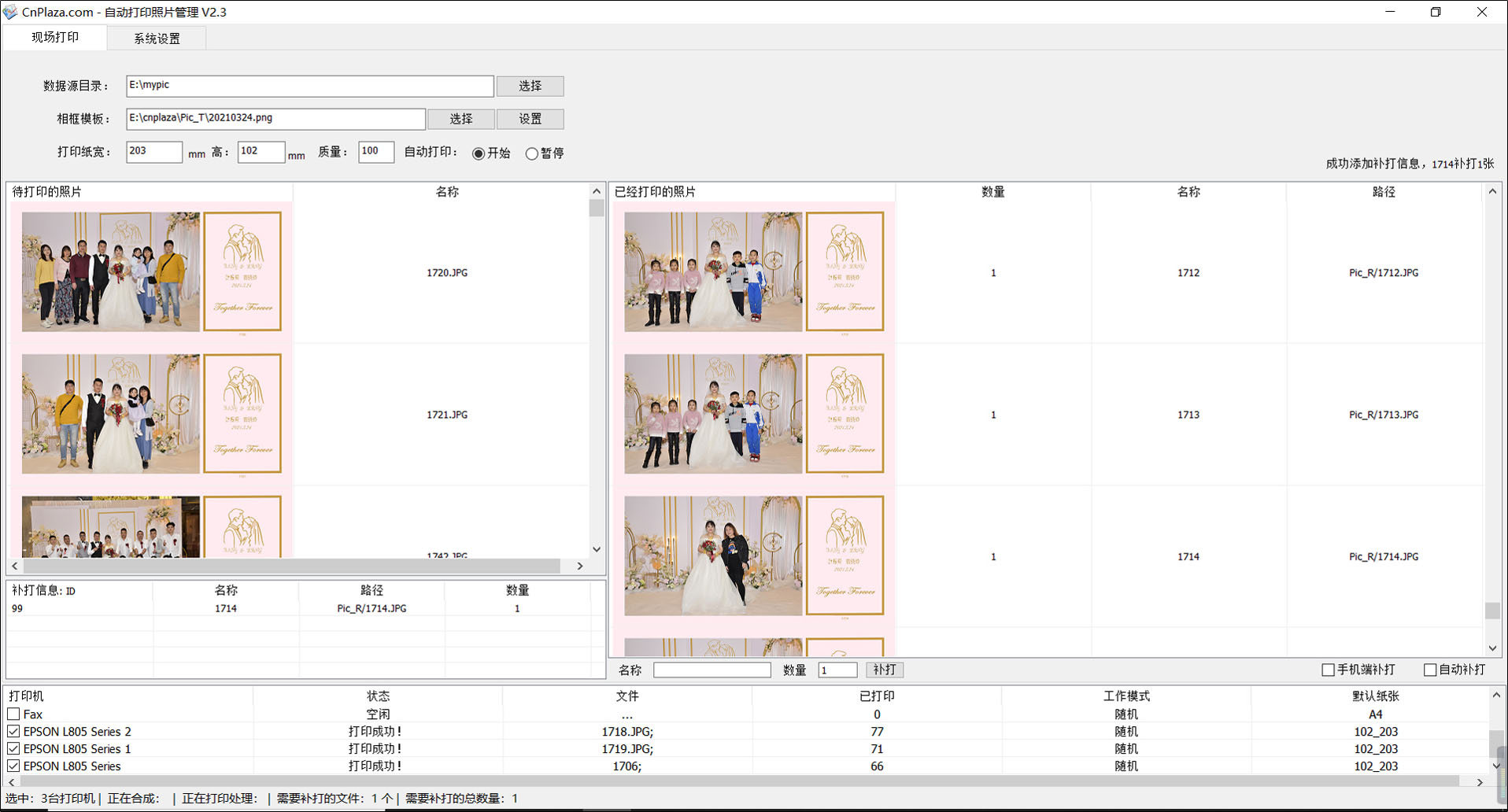This screenshot has height=812, width=1508.
Task: Enable the 手机端补打 checkbox
Action: point(1328,670)
